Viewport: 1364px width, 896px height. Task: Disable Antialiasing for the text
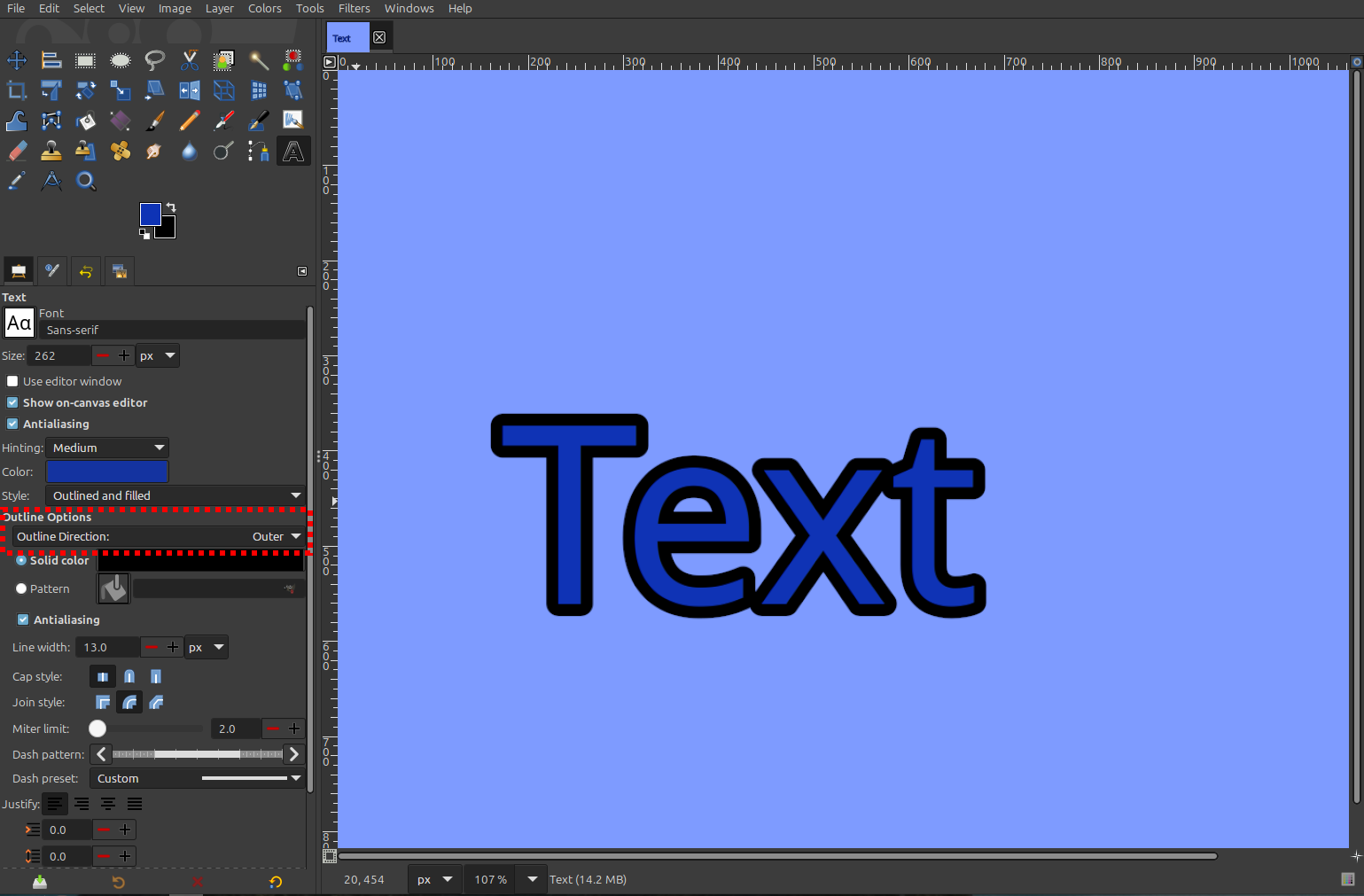tap(12, 424)
